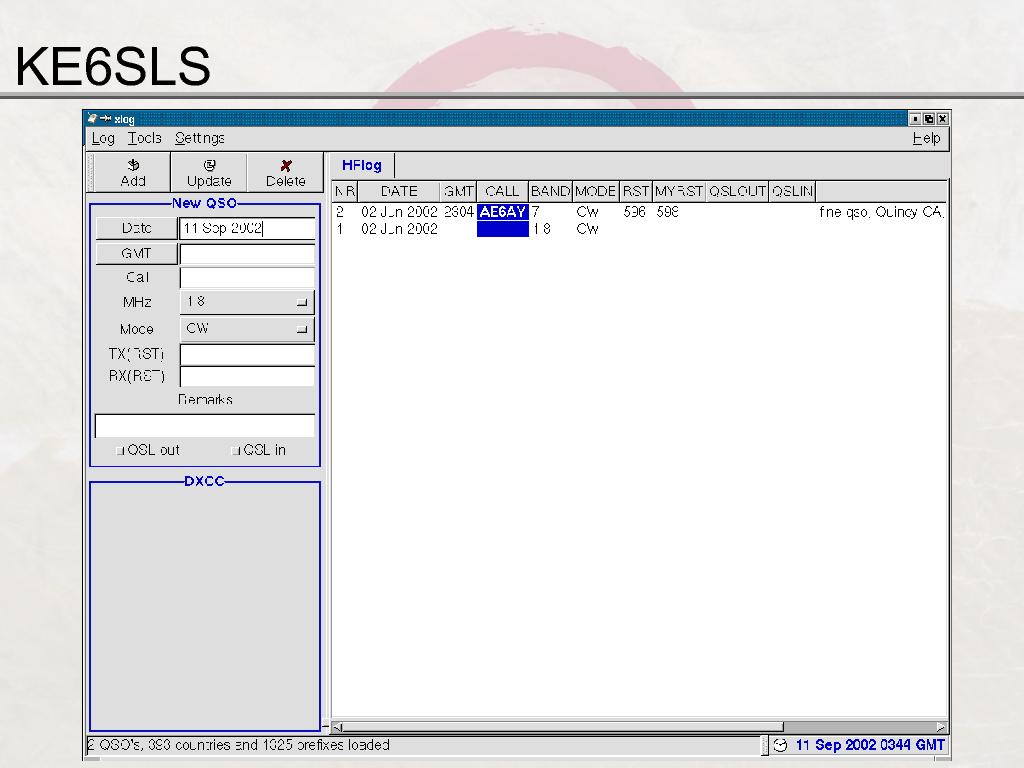Screen dimensions: 1024x768
Task: Open the MHz band dropdown
Action: click(x=247, y=302)
